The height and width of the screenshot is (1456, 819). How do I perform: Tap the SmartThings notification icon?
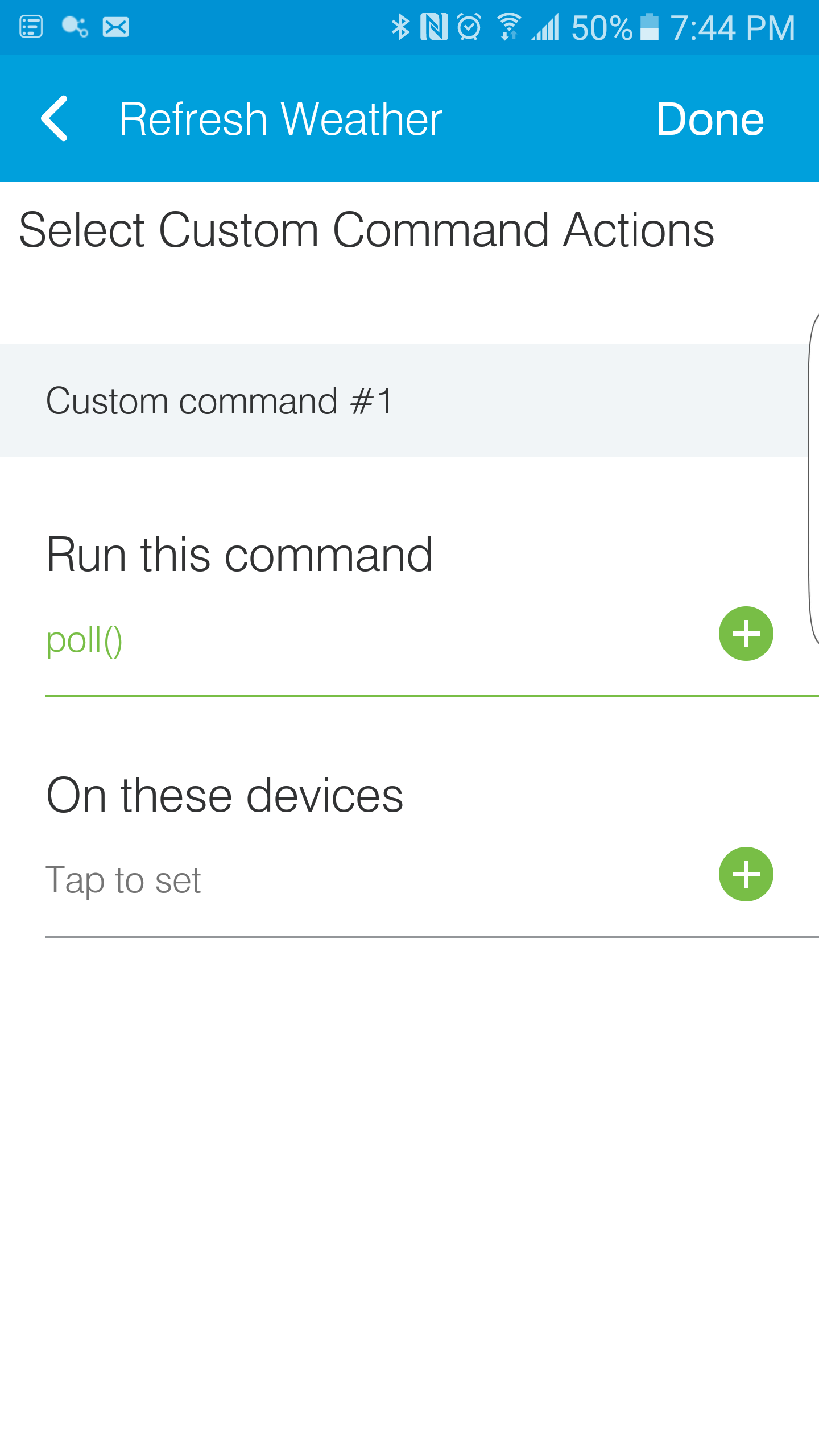(x=75, y=27)
